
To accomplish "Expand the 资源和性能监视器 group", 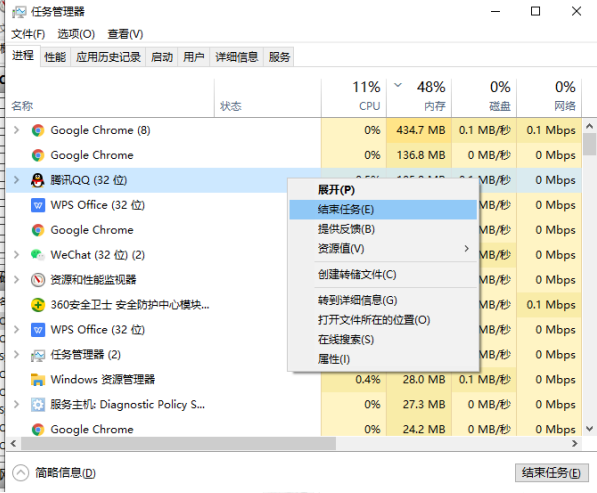I will 16,279.
